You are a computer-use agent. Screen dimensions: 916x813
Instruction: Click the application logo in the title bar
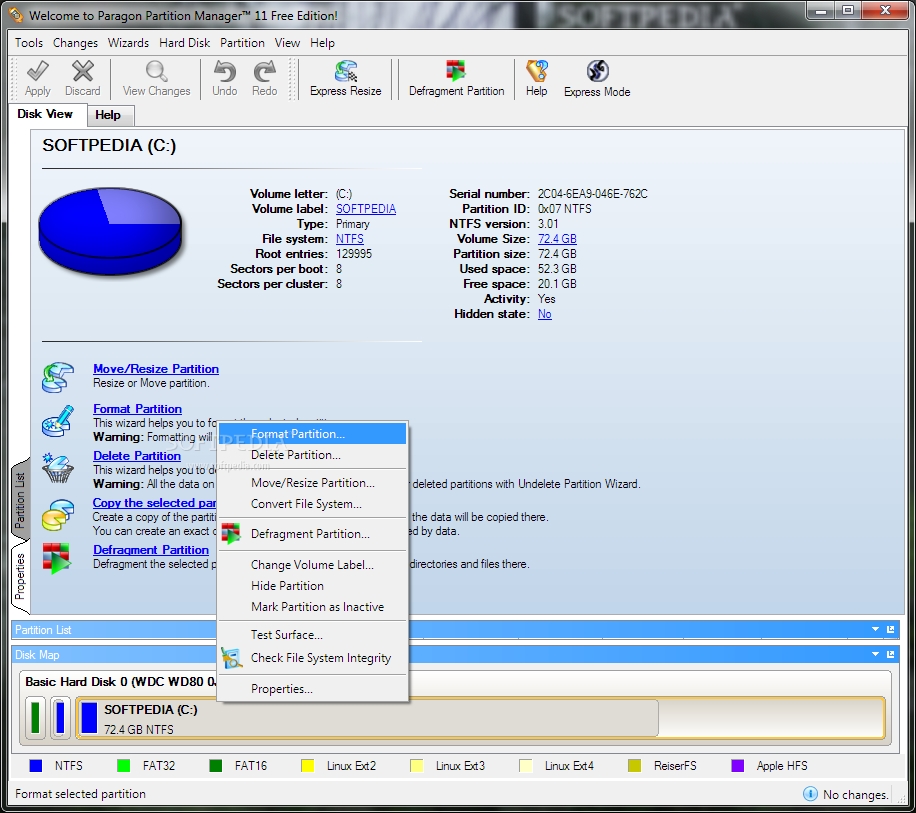click(16, 15)
